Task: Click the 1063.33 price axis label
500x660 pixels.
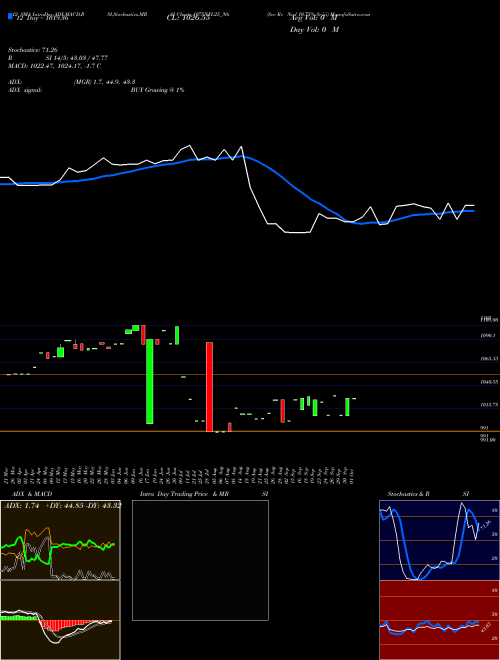Action: tap(489, 359)
